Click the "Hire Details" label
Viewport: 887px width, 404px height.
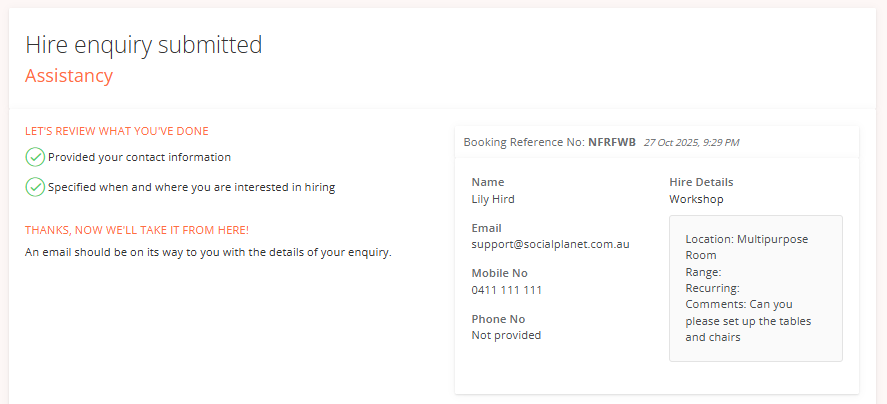coord(701,182)
